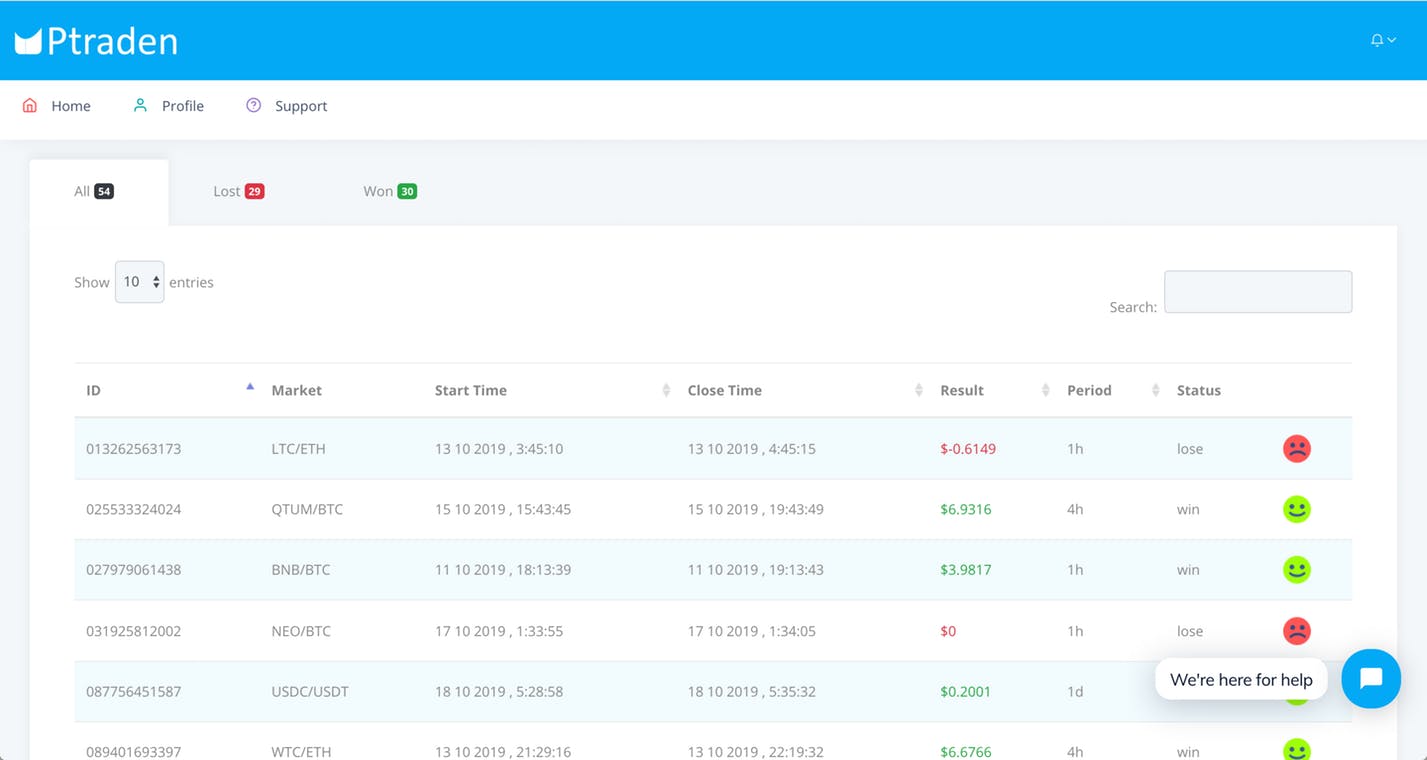Click the "We're here for help" message

pos(1240,680)
